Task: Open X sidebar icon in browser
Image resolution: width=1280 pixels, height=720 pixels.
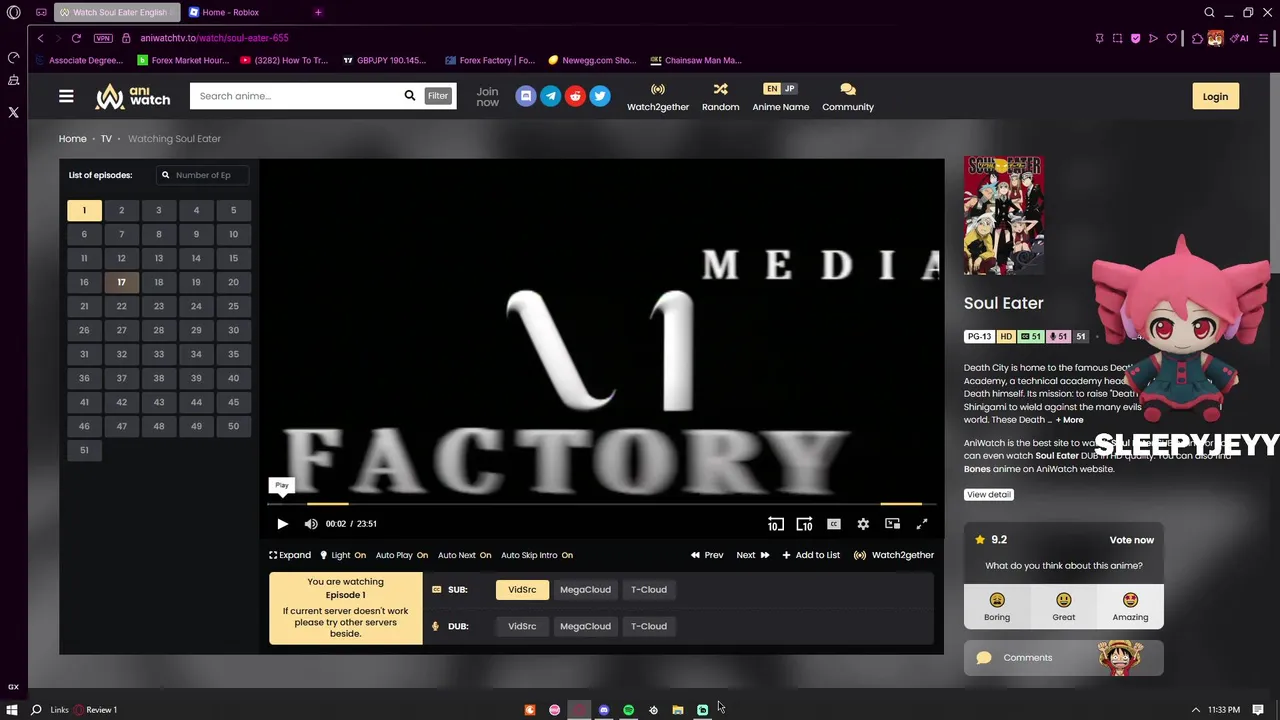Action: coord(13,112)
